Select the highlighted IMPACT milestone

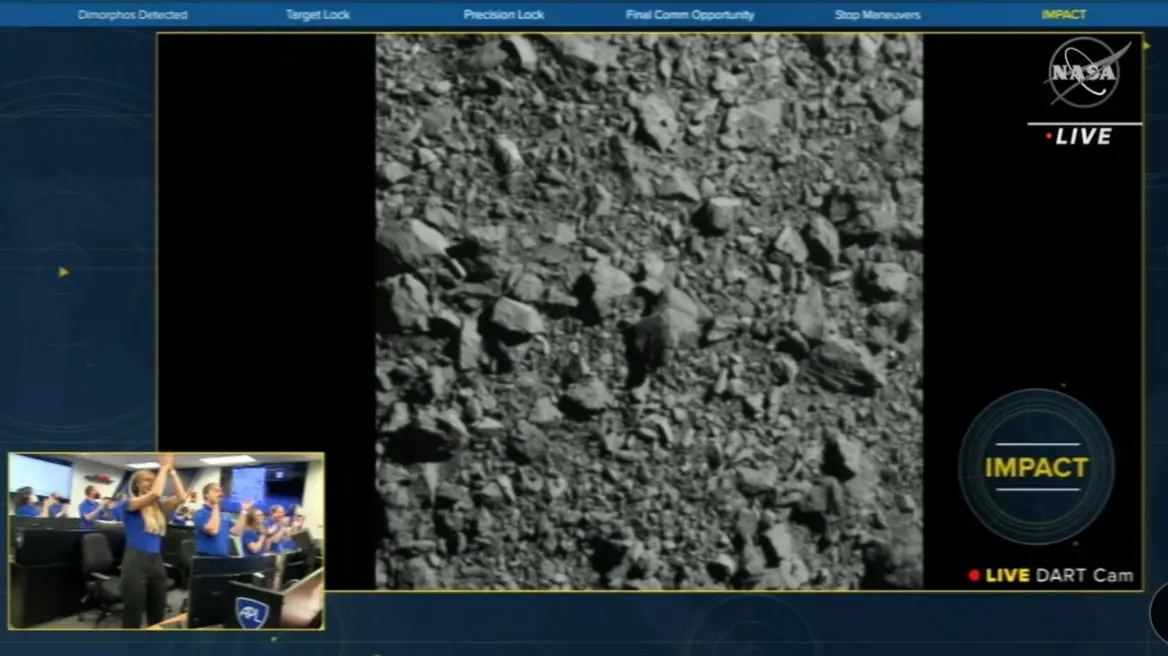pos(1063,15)
